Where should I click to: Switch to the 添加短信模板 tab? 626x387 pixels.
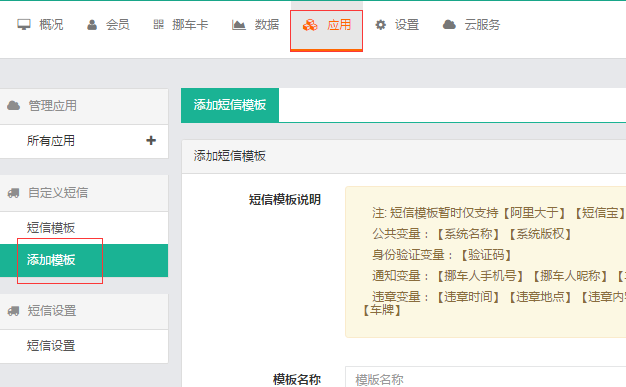230,105
